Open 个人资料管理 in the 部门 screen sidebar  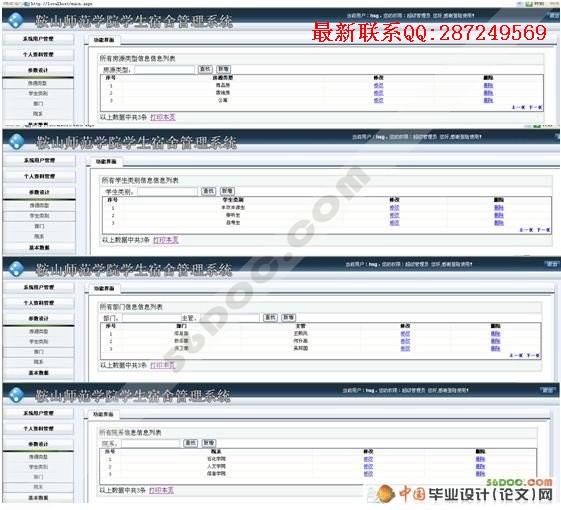[x=39, y=303]
